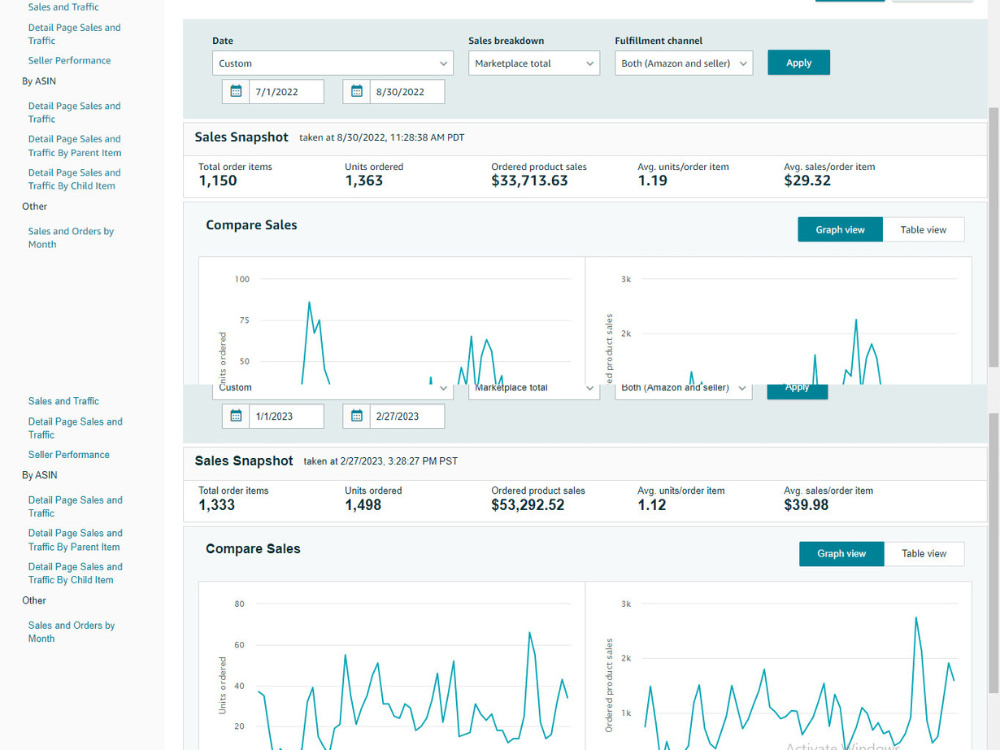The width and height of the screenshot is (1000, 750).
Task: Open top sidebar Detail Page Sales and Traffic
Action: (x=74, y=34)
